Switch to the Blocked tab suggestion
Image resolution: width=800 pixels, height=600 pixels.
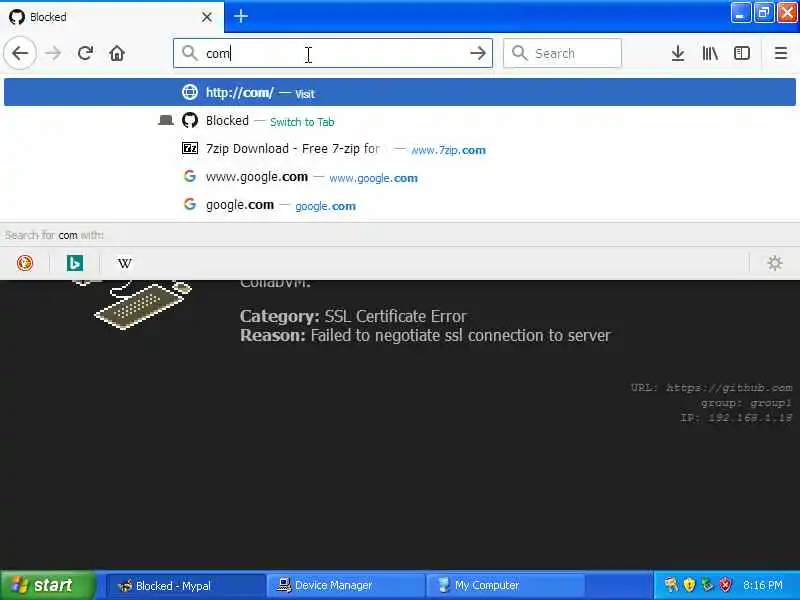point(400,121)
